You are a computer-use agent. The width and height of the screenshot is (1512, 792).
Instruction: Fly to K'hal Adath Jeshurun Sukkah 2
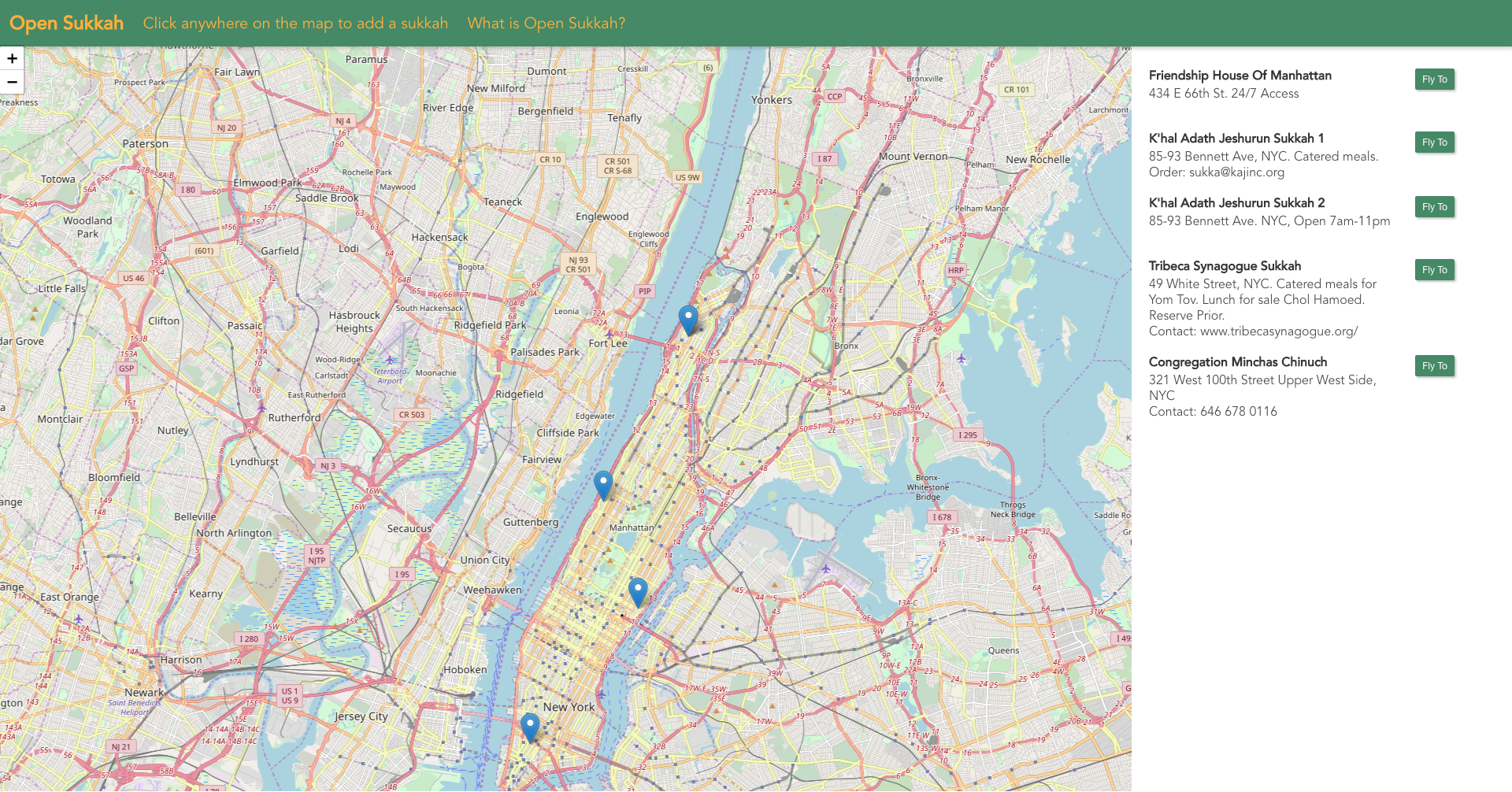point(1434,207)
